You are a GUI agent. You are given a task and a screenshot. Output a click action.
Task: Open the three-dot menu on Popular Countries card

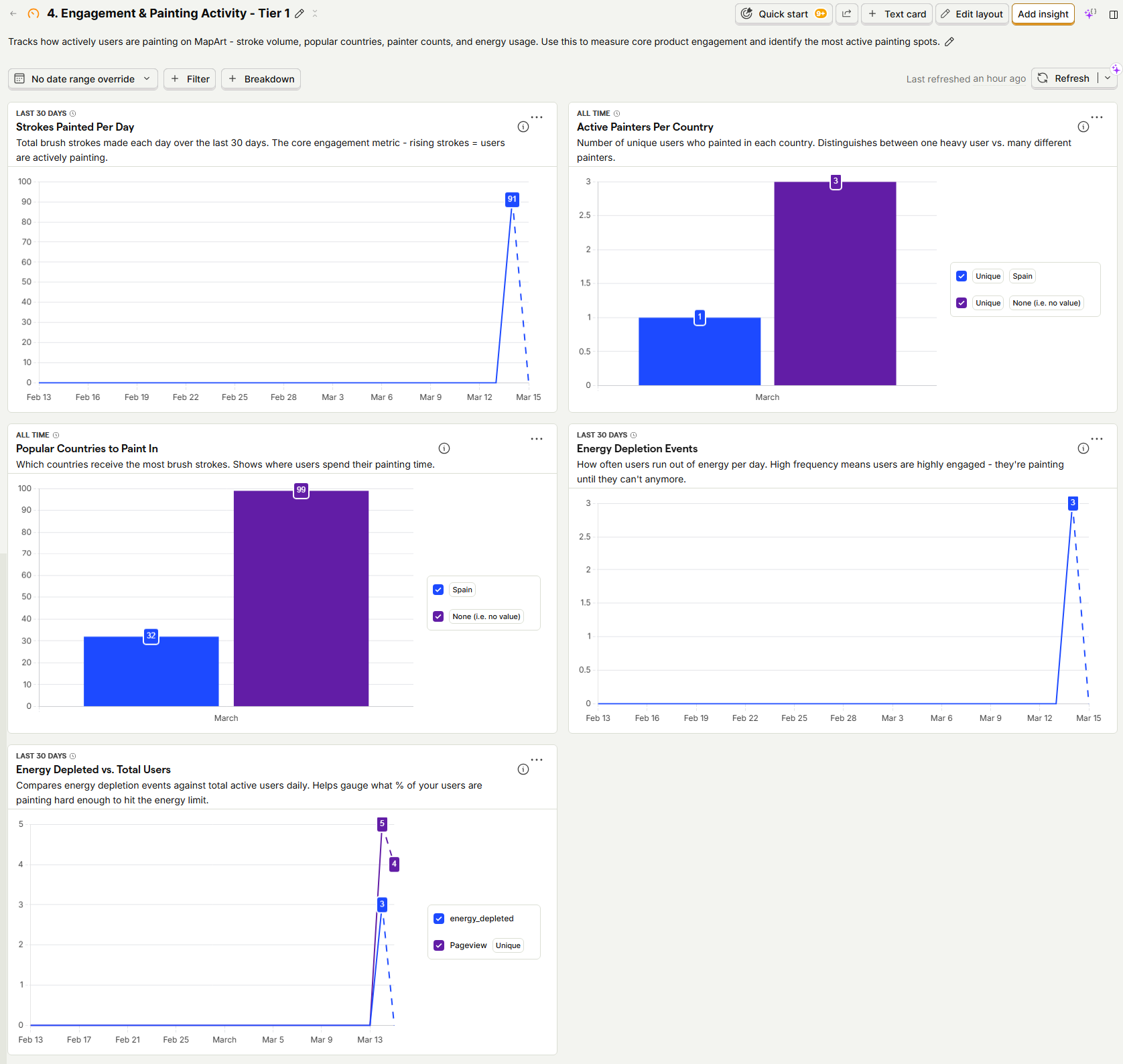pos(536,439)
